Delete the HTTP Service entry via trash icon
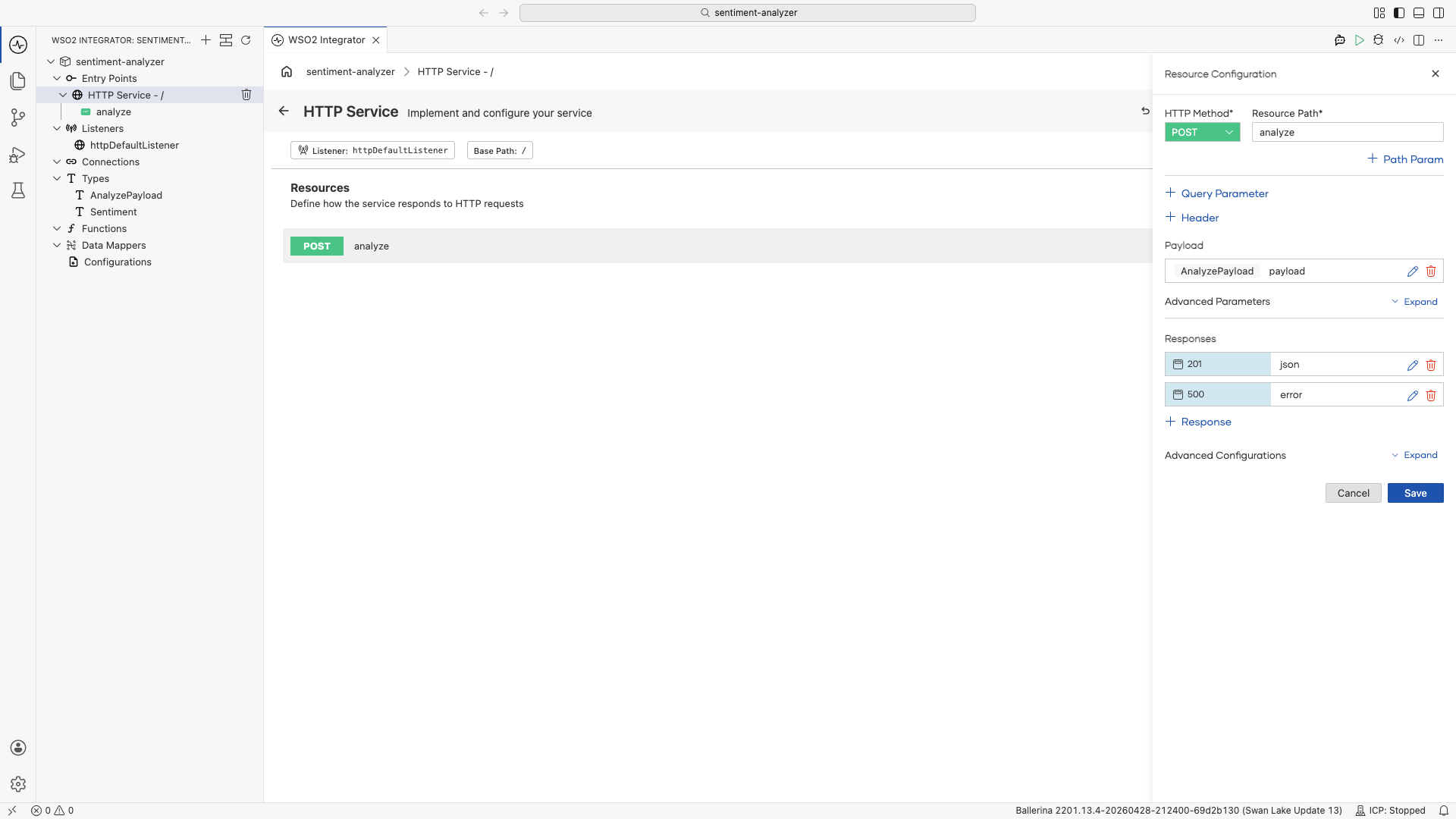 pyautogui.click(x=246, y=95)
